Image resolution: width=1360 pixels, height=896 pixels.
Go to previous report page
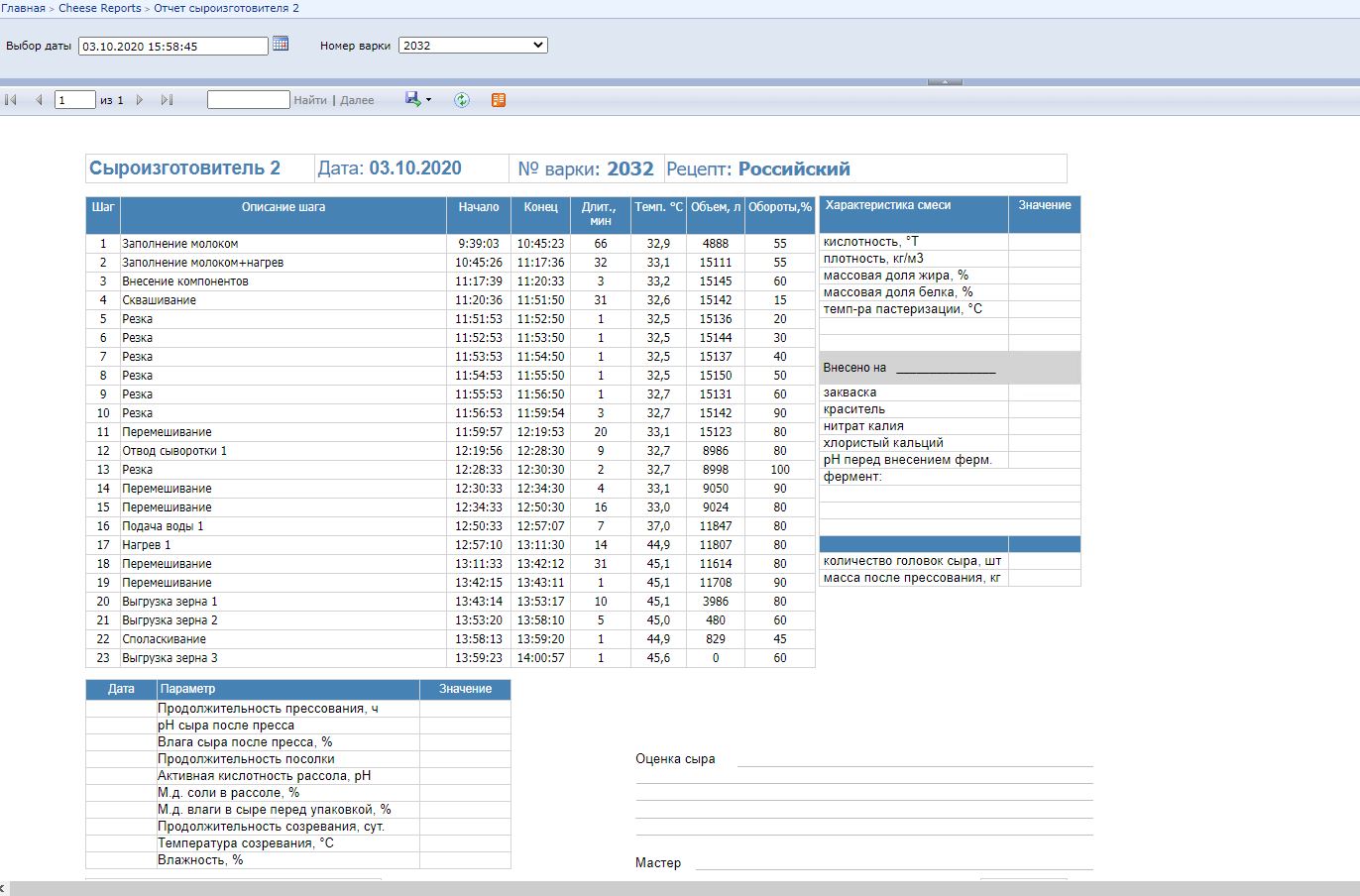pyautogui.click(x=39, y=100)
